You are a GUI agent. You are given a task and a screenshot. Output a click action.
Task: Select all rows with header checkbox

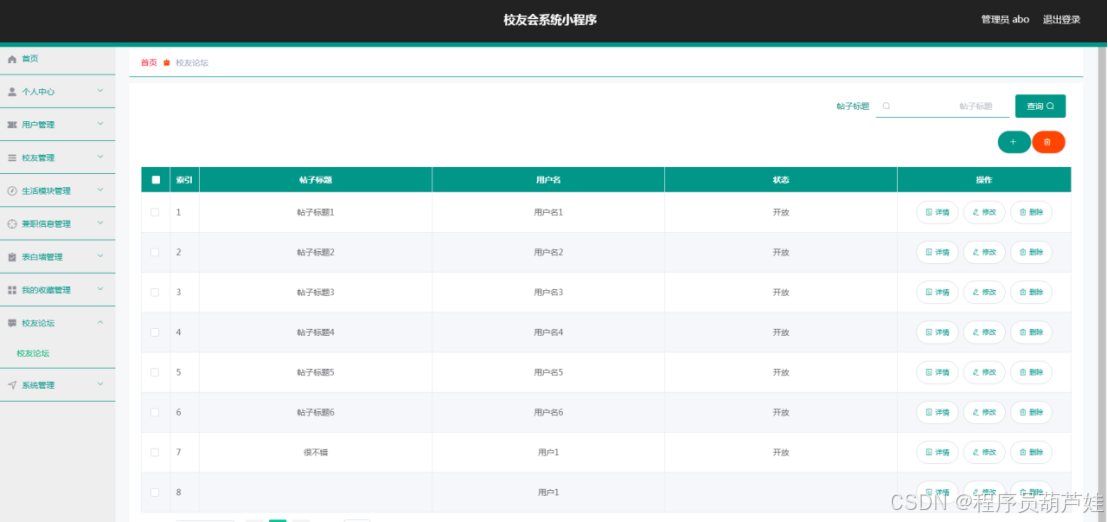click(155, 179)
